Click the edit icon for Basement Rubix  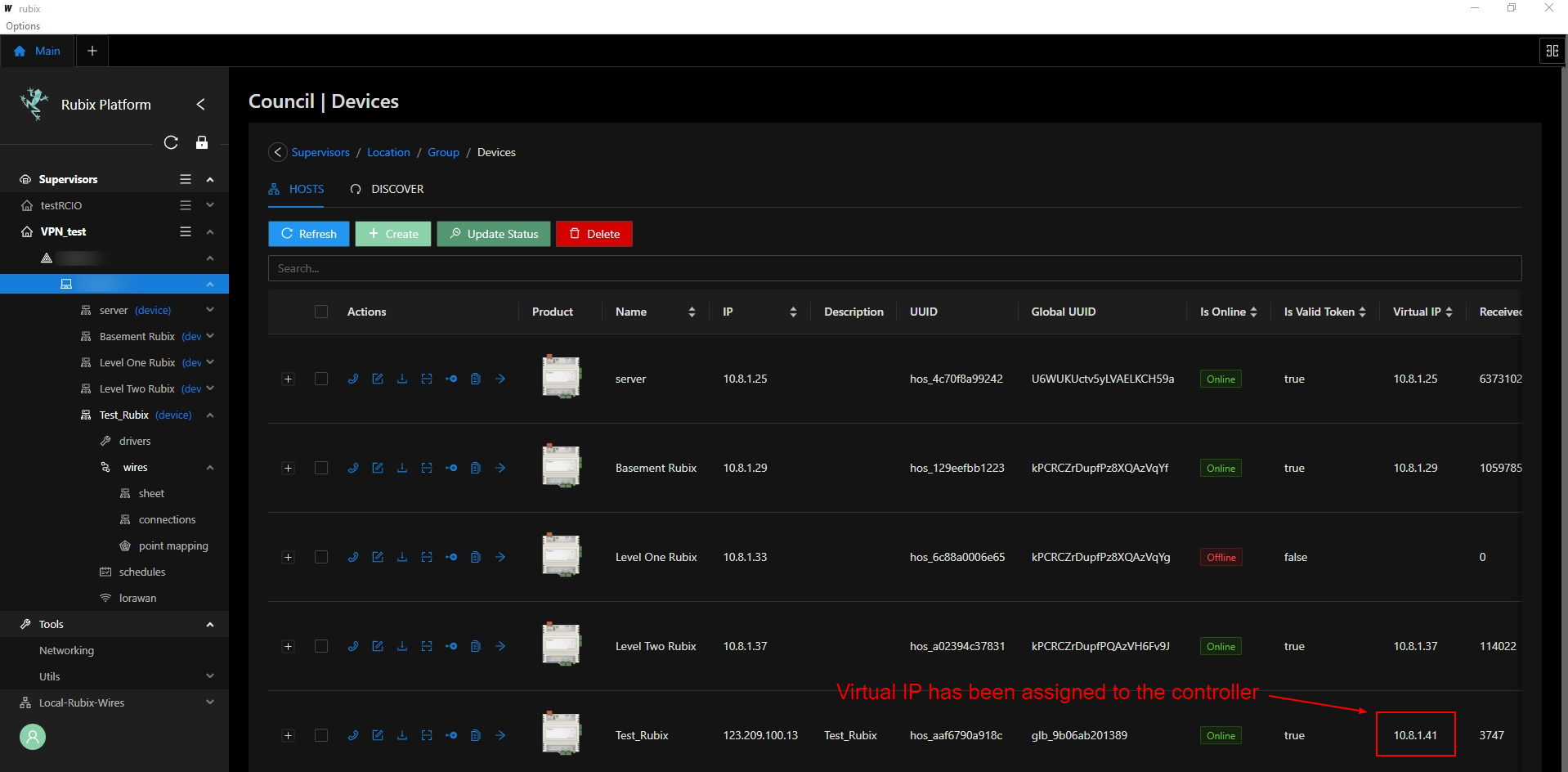click(x=378, y=468)
